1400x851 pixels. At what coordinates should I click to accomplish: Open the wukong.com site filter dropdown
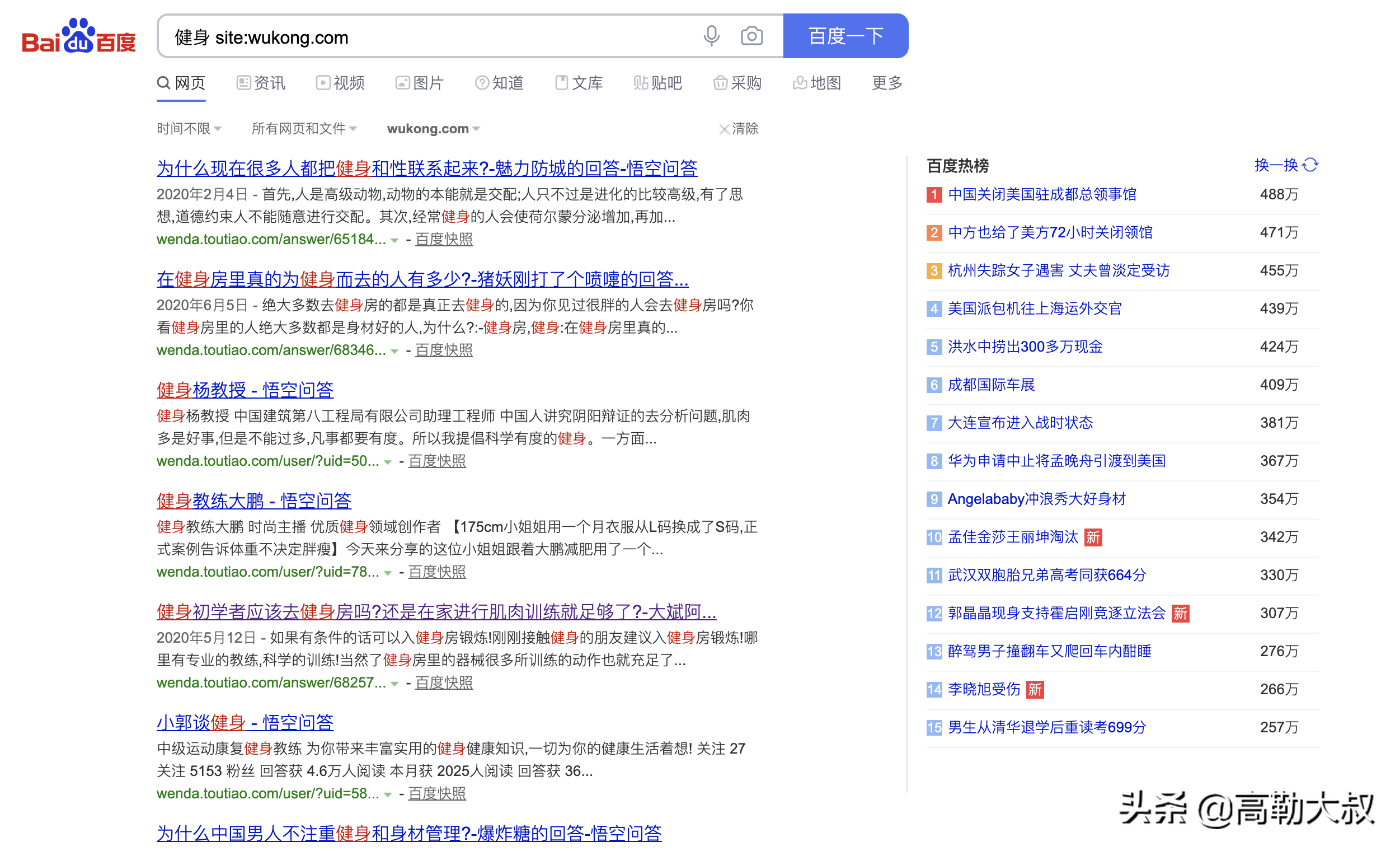click(434, 129)
